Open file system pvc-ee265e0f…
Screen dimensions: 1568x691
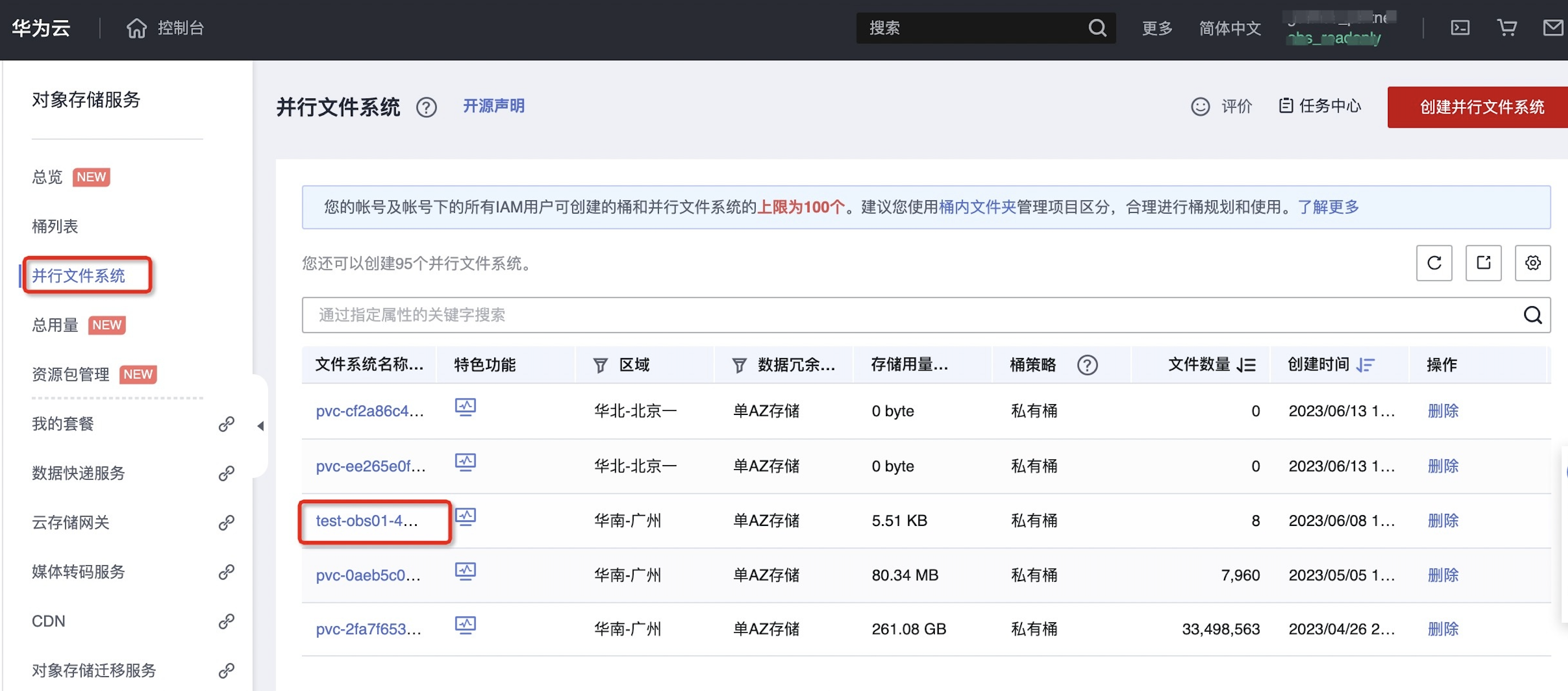(370, 466)
